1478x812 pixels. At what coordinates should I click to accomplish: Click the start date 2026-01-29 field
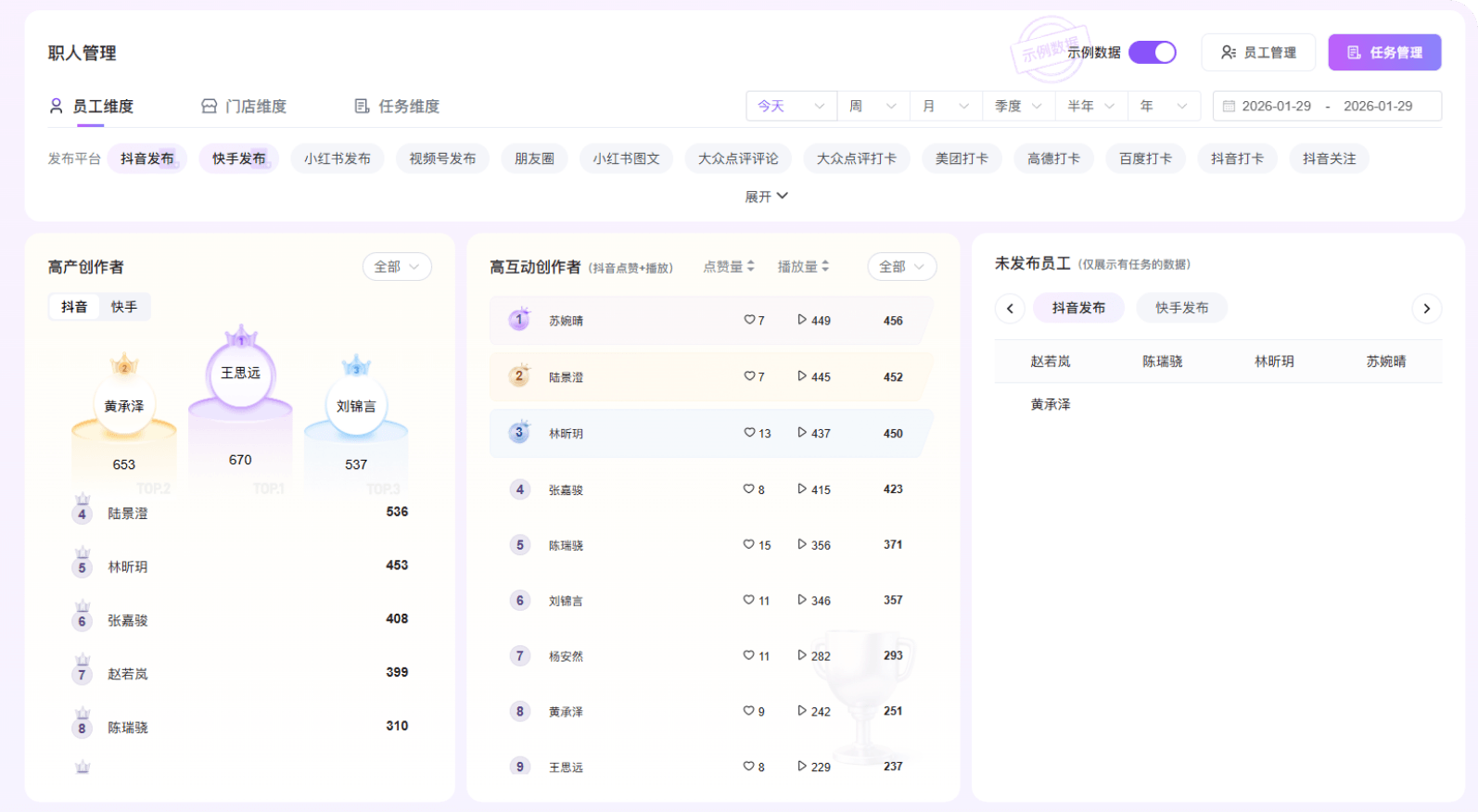click(x=1276, y=107)
